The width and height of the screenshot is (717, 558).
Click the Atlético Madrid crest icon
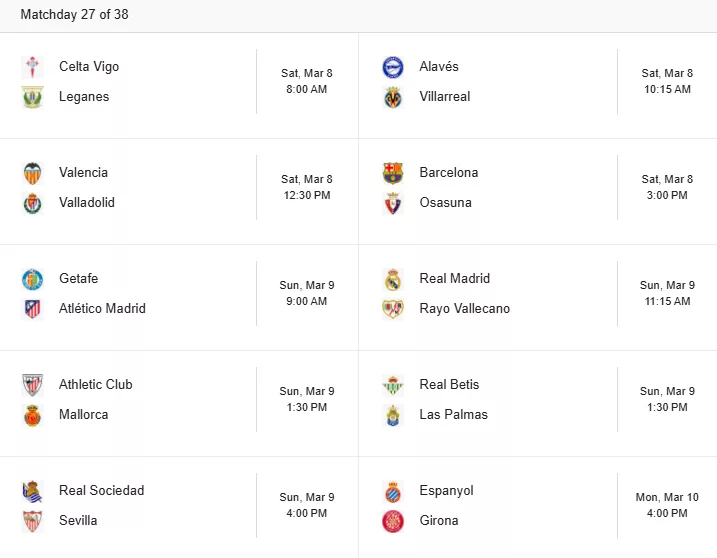(32, 309)
